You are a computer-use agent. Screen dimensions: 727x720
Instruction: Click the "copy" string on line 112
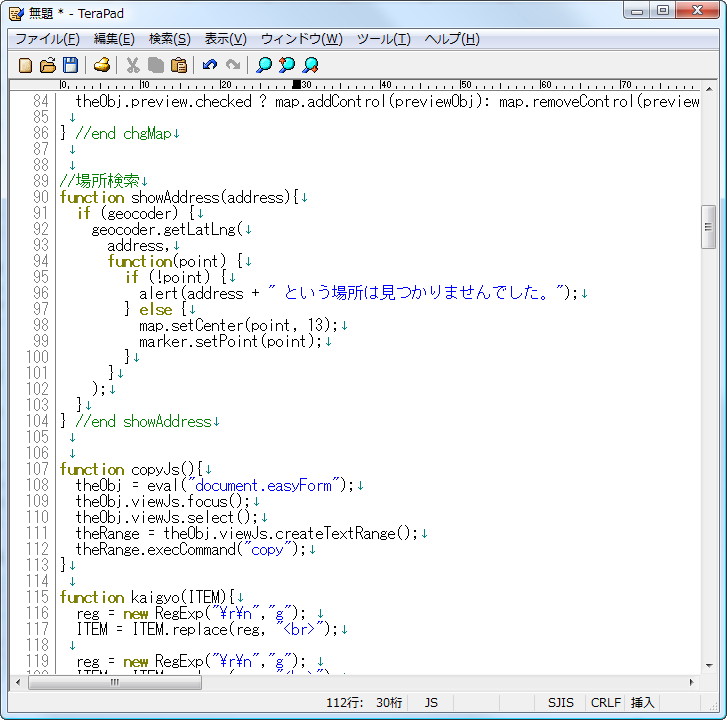[x=267, y=549]
